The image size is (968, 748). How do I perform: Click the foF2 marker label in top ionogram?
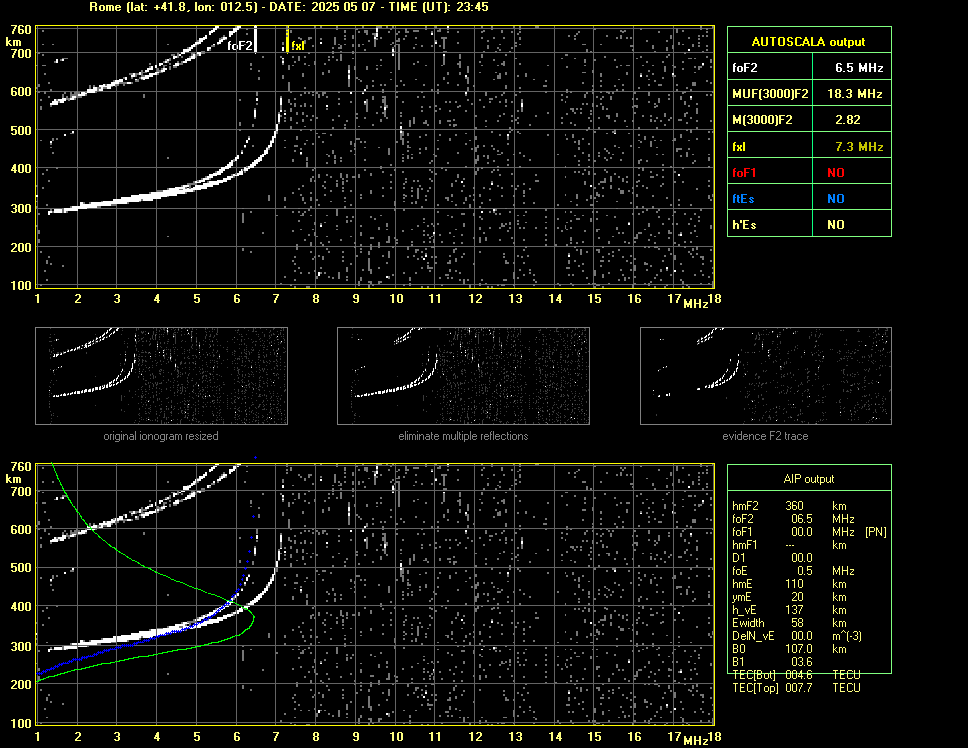(x=240, y=46)
